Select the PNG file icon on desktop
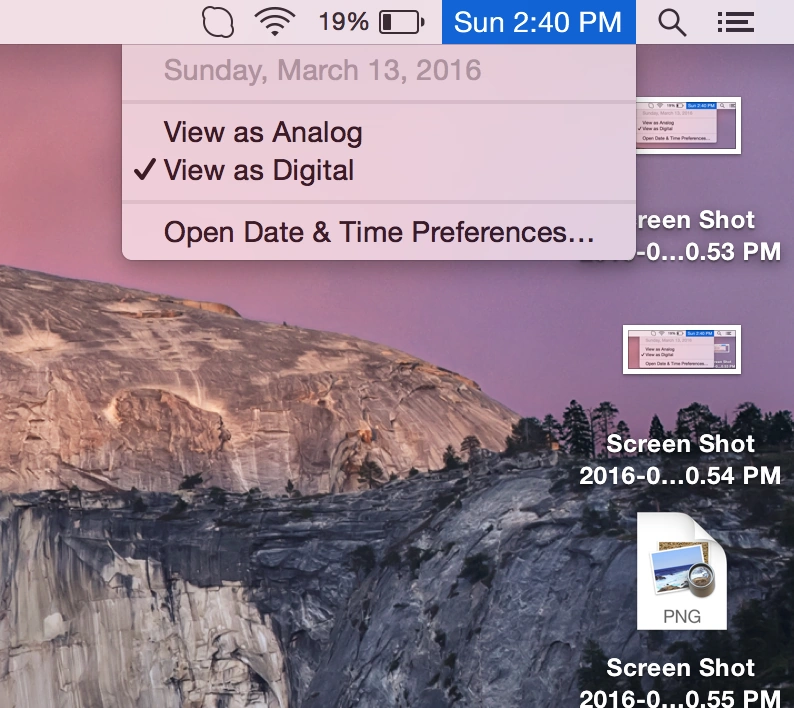Viewport: 794px width, 708px height. coord(682,571)
